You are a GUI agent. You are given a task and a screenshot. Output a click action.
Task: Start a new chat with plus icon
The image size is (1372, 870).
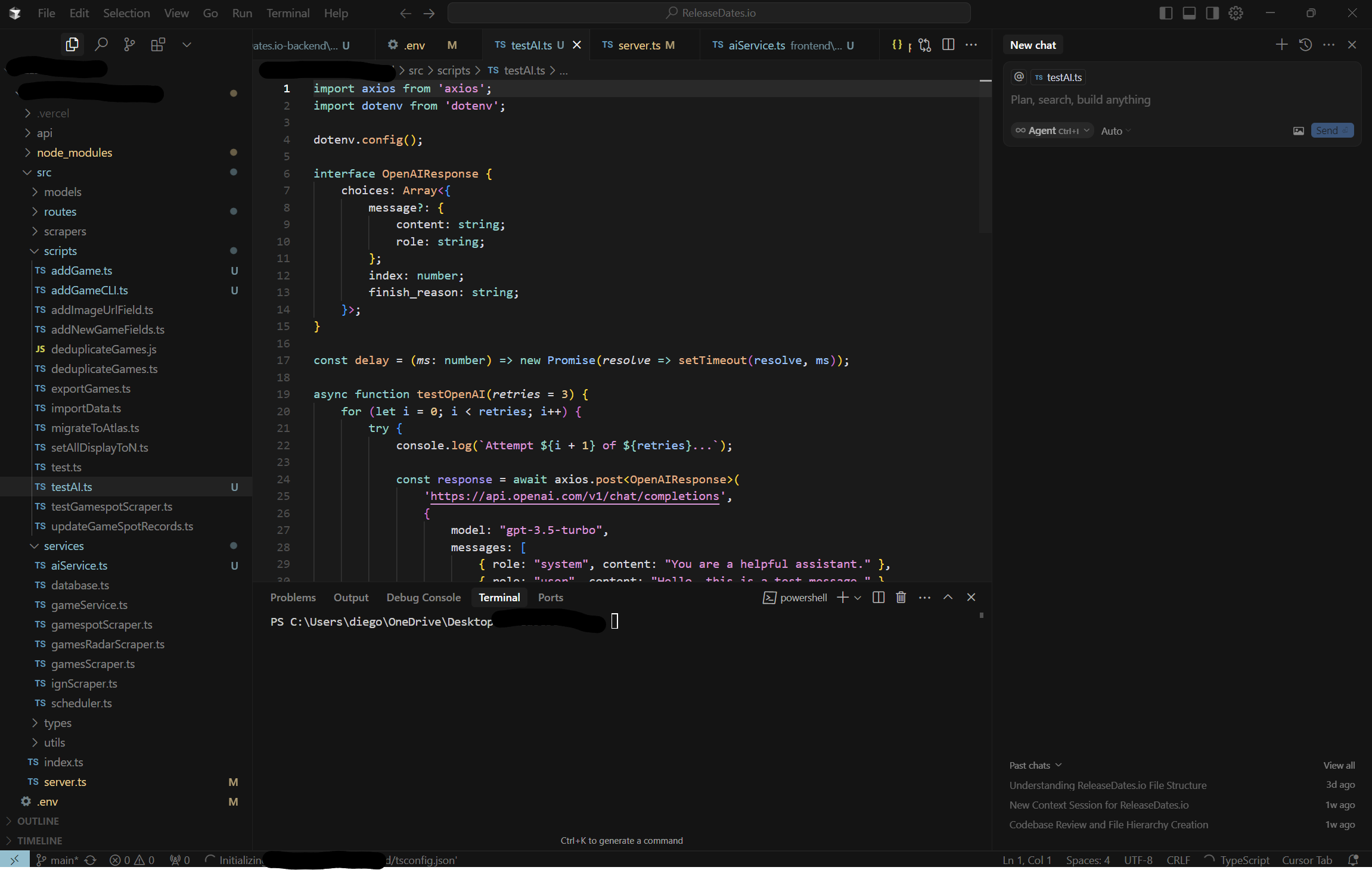pos(1281,45)
